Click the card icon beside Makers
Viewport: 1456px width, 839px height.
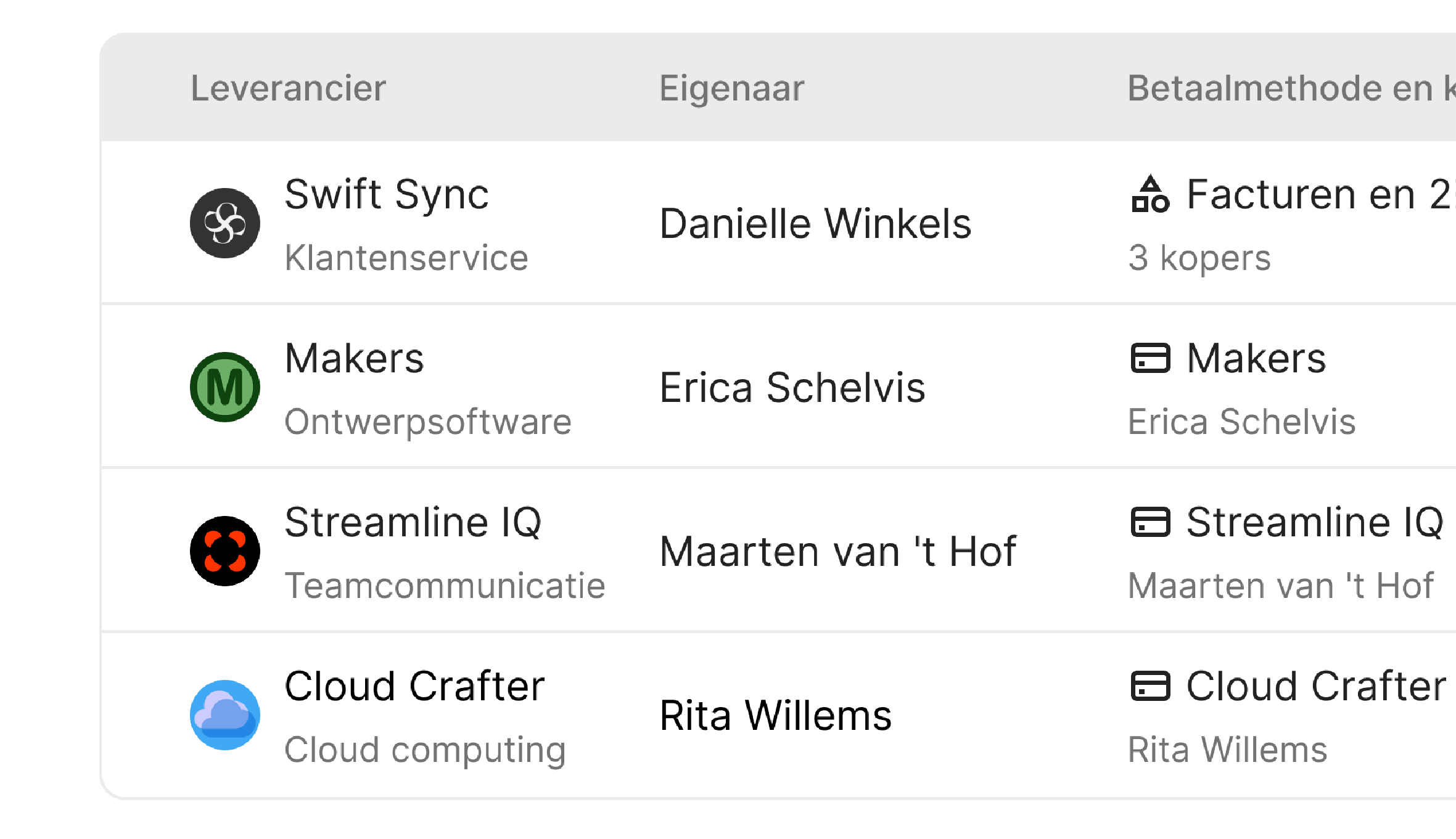[x=1150, y=359]
